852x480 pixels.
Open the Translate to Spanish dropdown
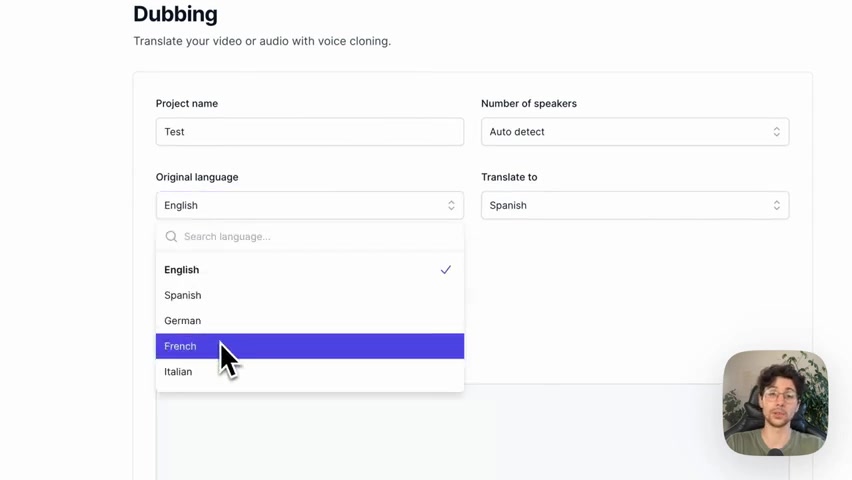pyautogui.click(x=635, y=205)
